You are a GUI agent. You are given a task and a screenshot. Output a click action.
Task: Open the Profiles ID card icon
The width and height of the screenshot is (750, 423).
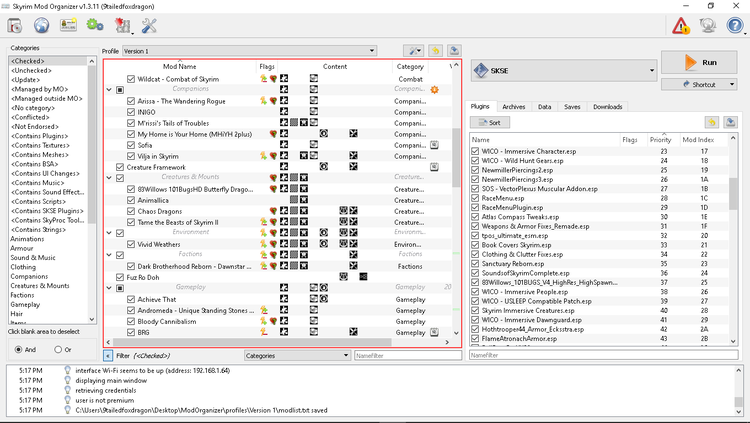click(x=68, y=25)
